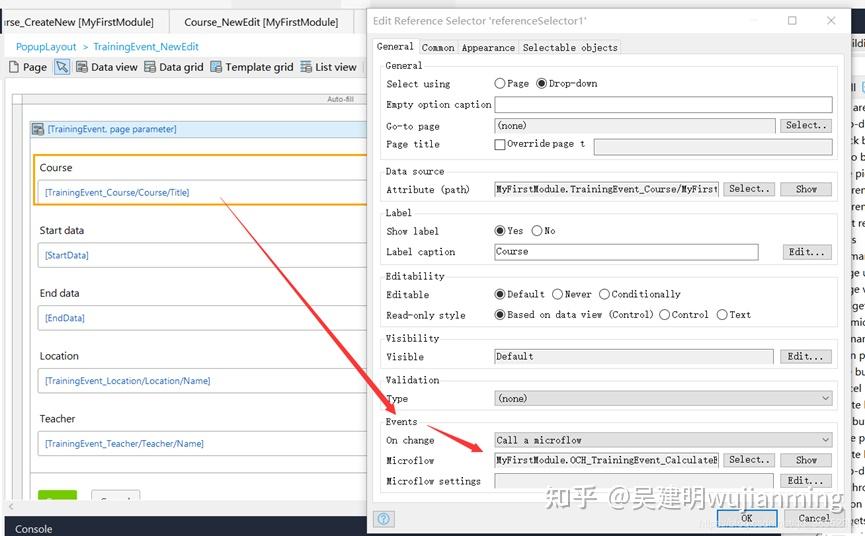Click Show for Microflow
The height and width of the screenshot is (536, 865).
coord(806,459)
